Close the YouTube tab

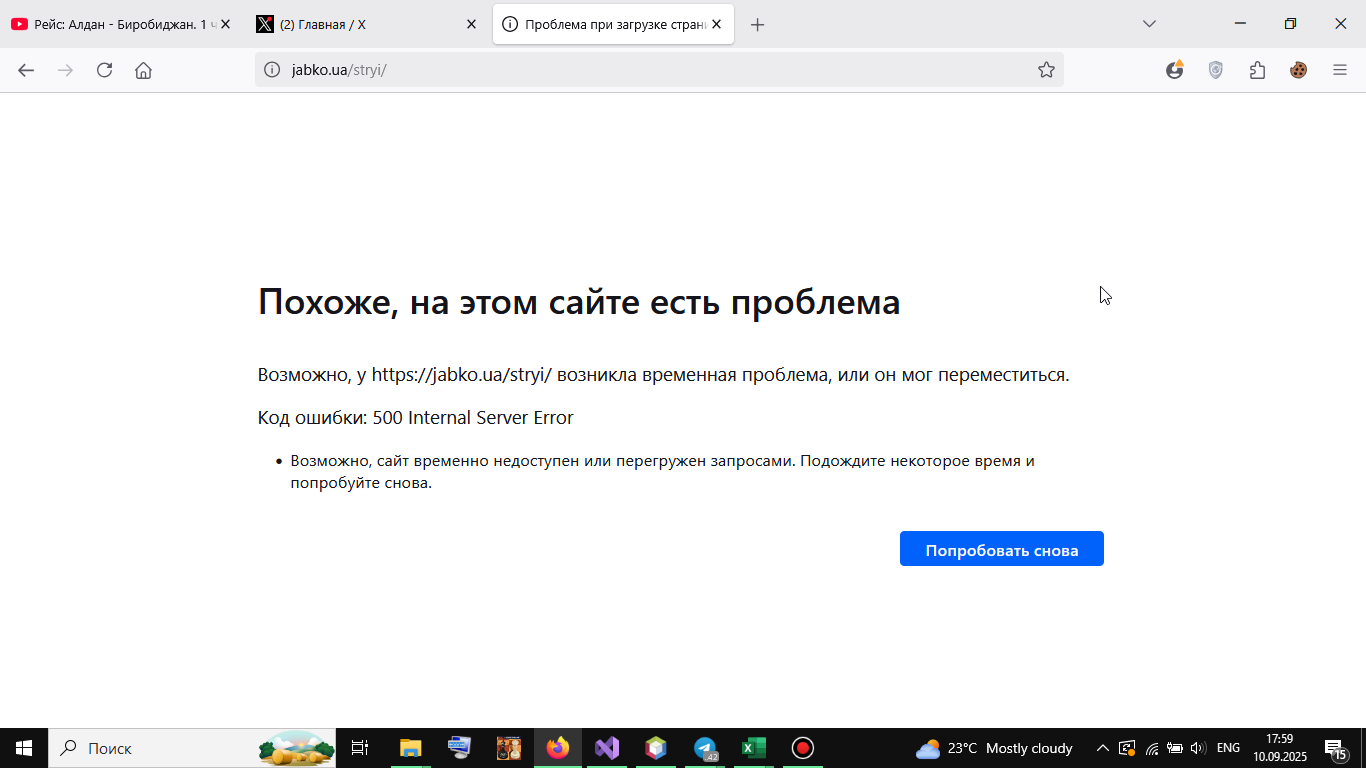[225, 24]
